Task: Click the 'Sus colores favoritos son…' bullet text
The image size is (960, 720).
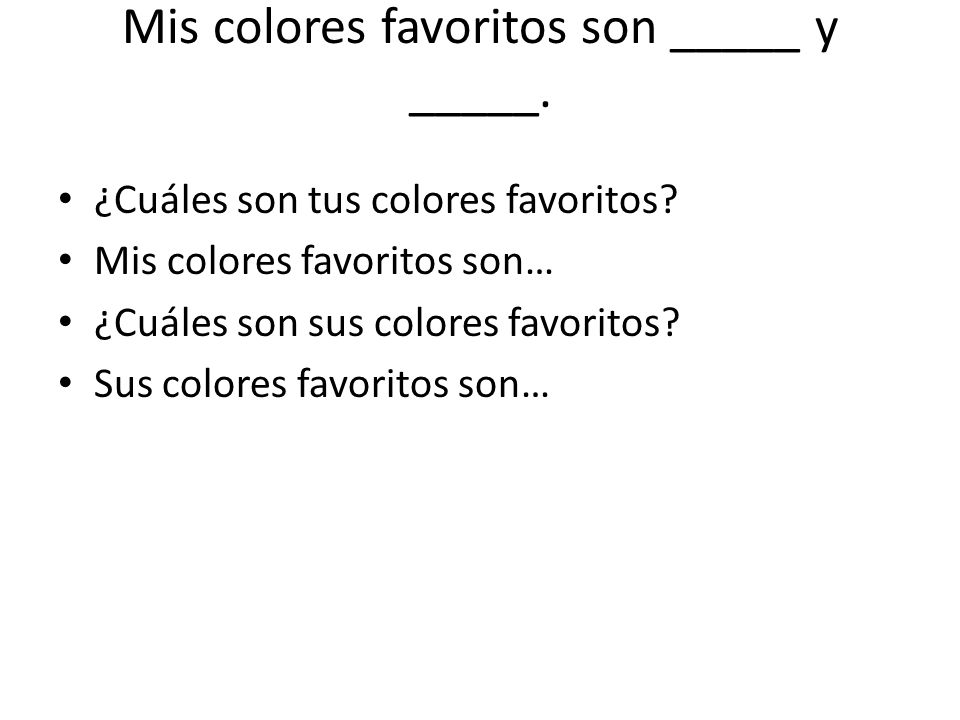Action: point(321,384)
